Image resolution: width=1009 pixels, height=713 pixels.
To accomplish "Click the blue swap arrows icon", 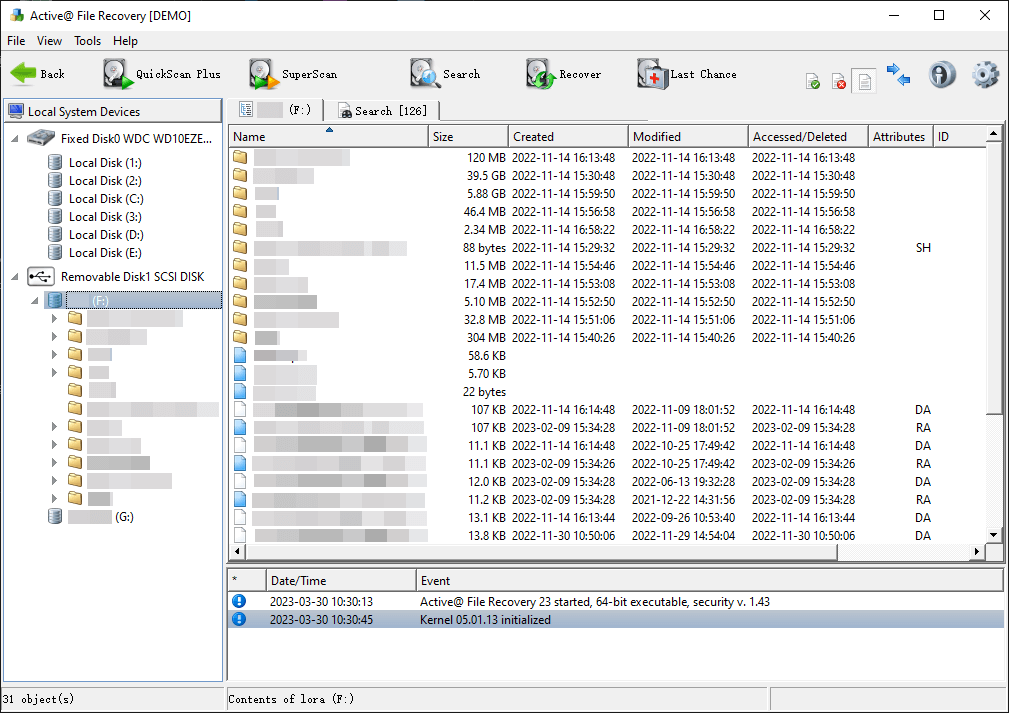I will [898, 75].
